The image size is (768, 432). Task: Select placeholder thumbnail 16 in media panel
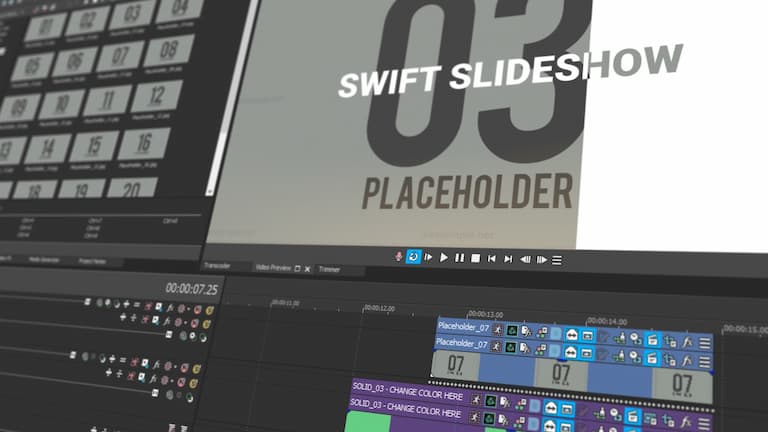144,144
